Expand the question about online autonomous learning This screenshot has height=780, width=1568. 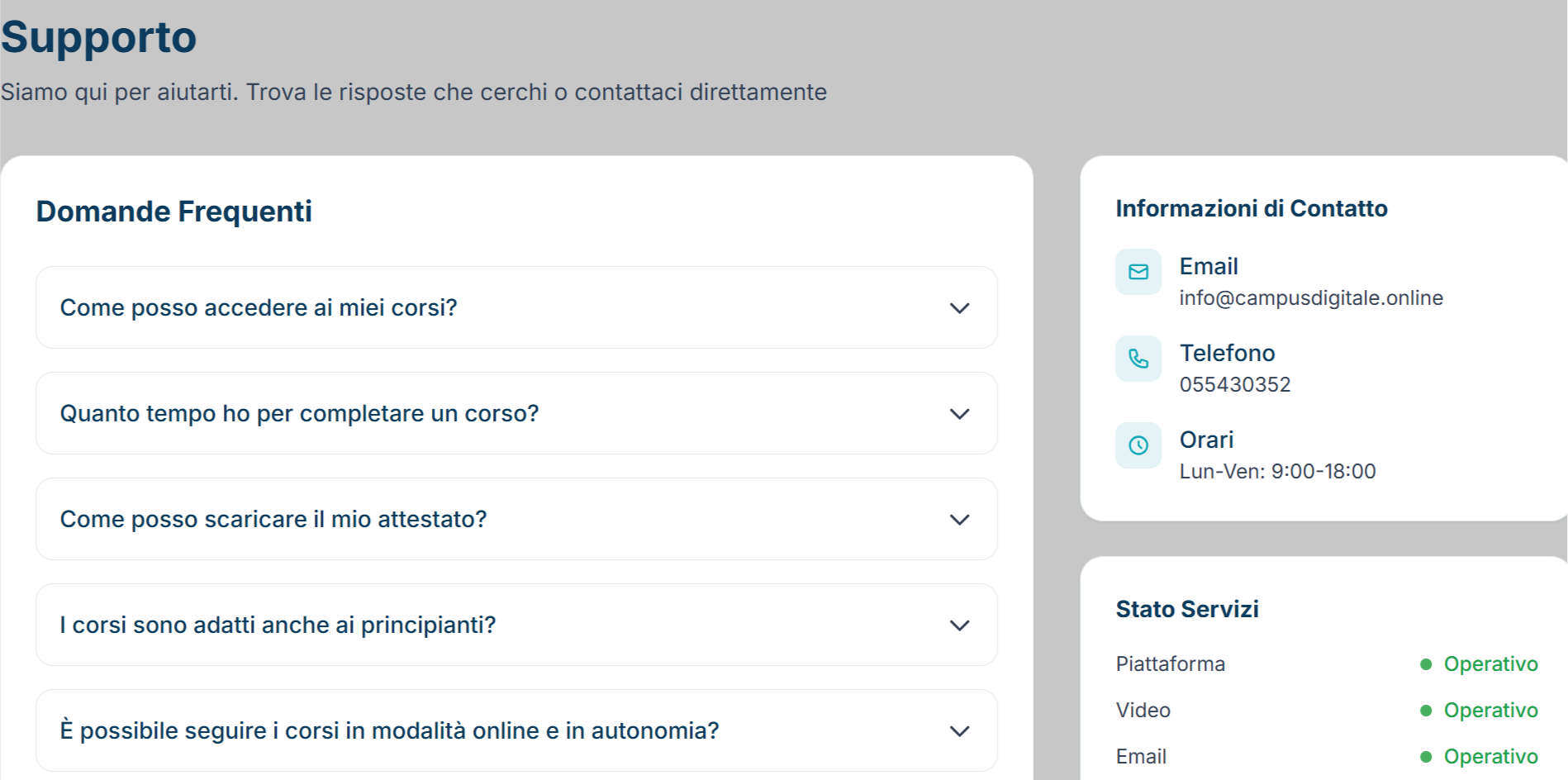[x=516, y=730]
